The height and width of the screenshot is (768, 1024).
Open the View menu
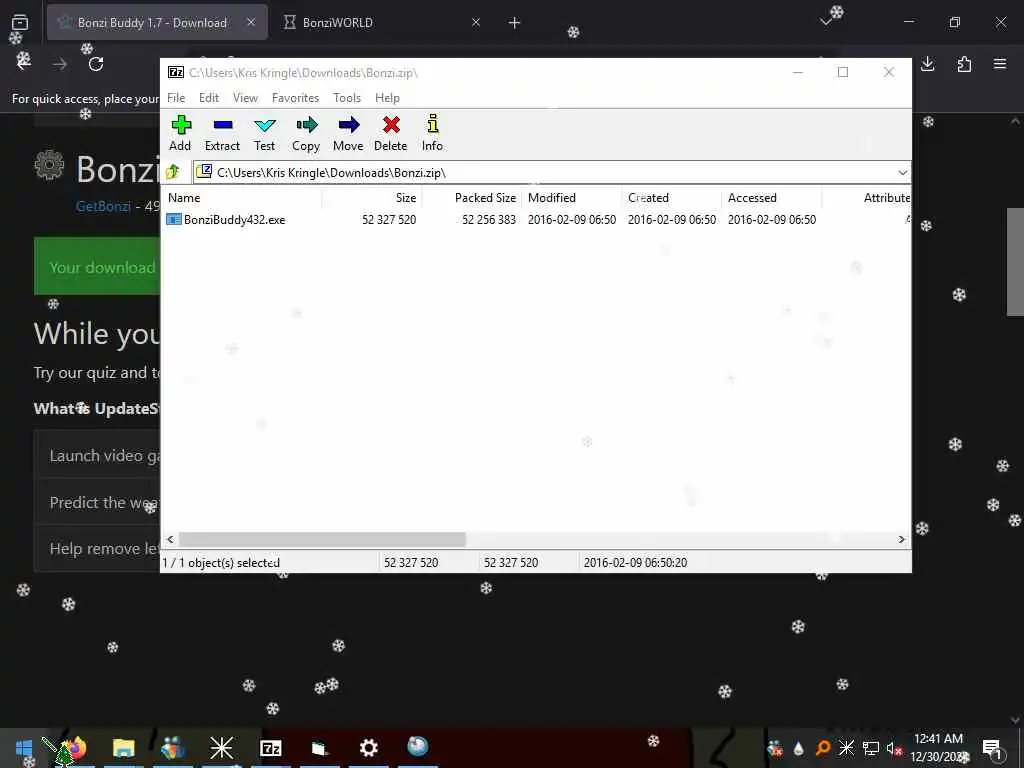[x=246, y=98]
